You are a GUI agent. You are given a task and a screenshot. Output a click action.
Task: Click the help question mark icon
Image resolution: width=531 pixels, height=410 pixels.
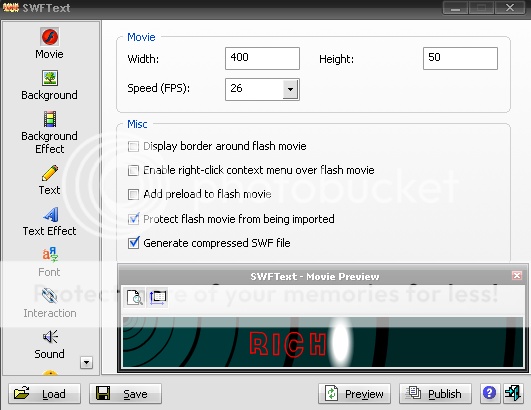(x=489, y=393)
